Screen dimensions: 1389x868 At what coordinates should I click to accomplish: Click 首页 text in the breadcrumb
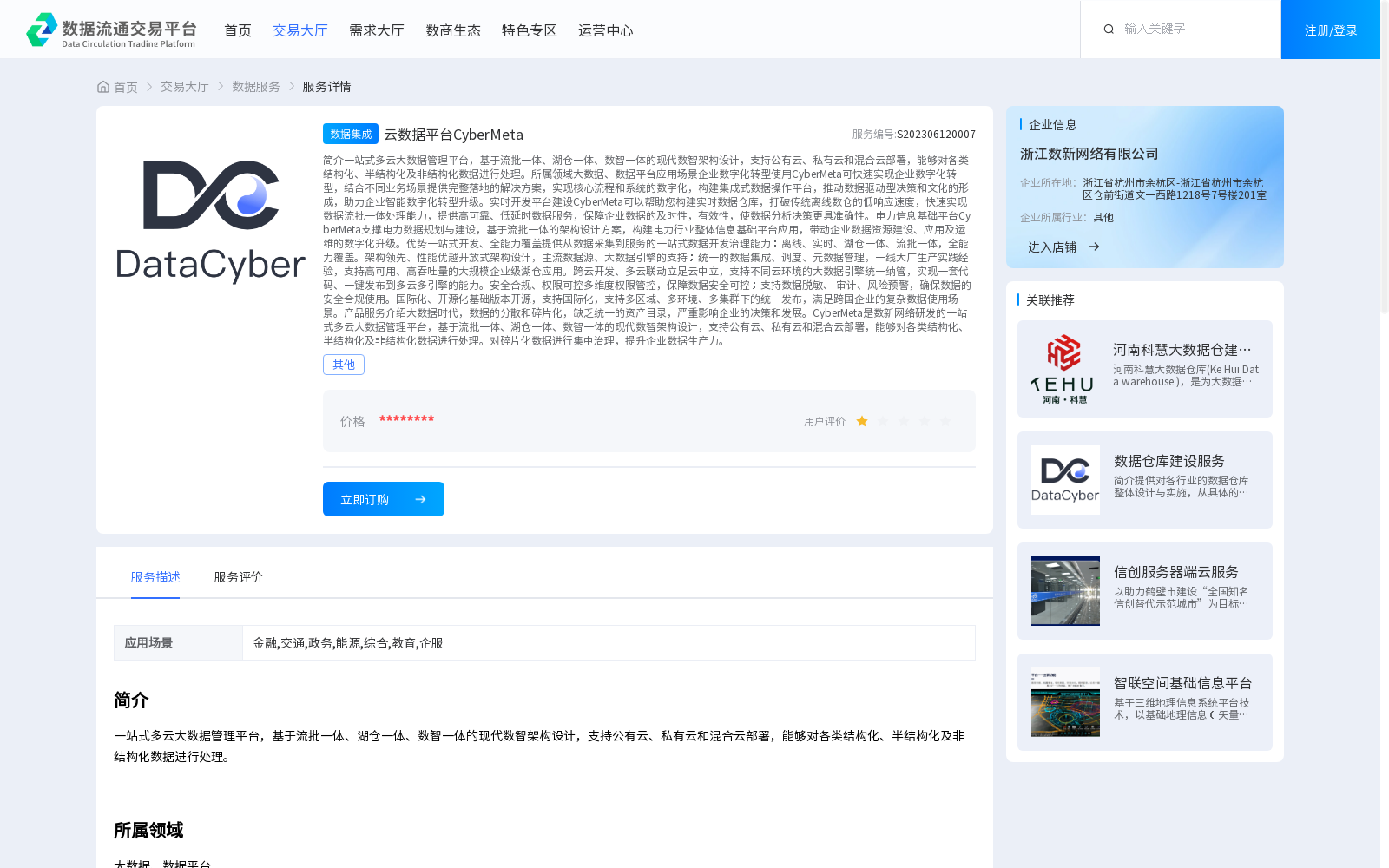[x=126, y=87]
